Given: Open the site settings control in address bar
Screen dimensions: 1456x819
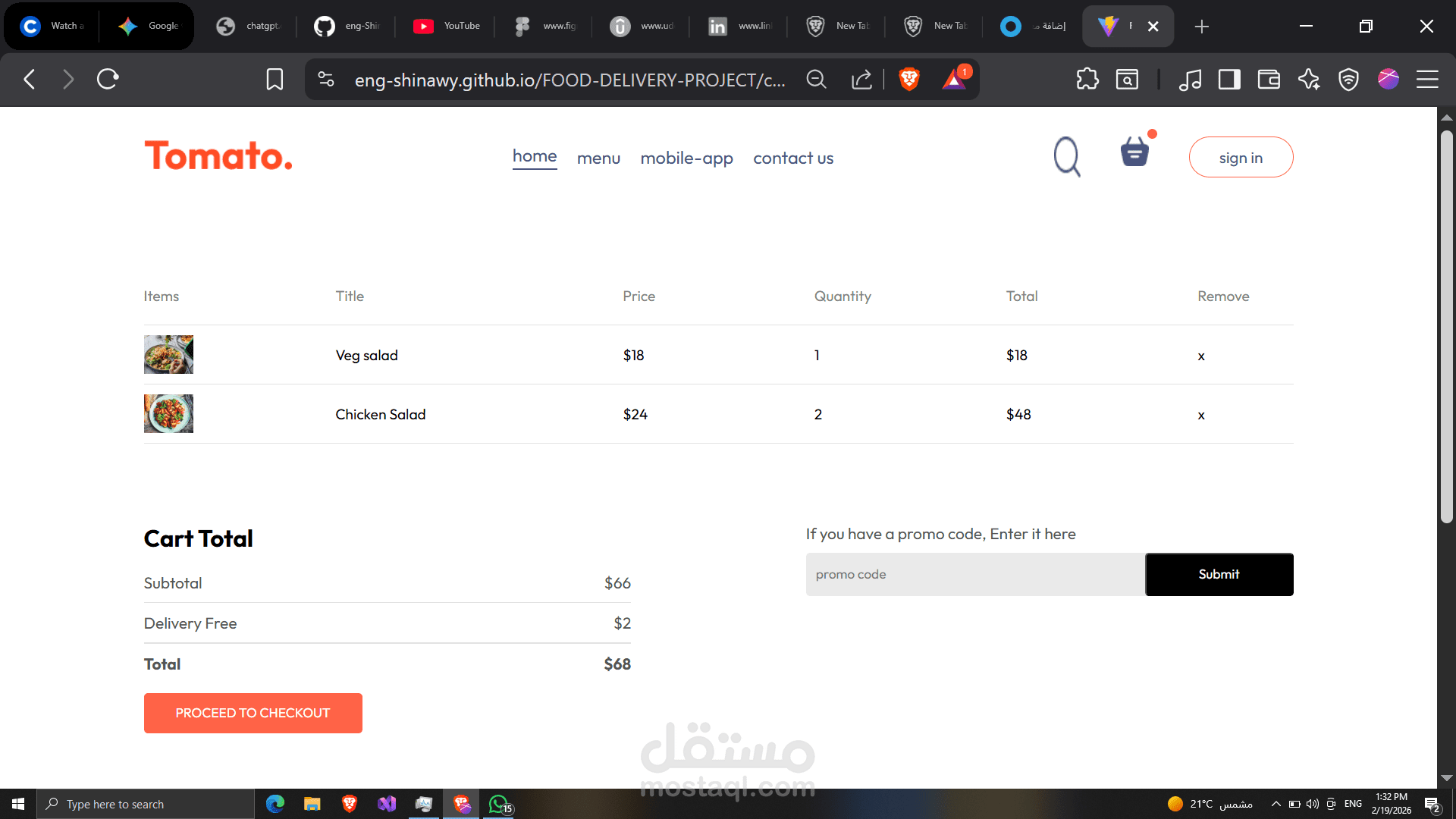Looking at the screenshot, I should (326, 79).
